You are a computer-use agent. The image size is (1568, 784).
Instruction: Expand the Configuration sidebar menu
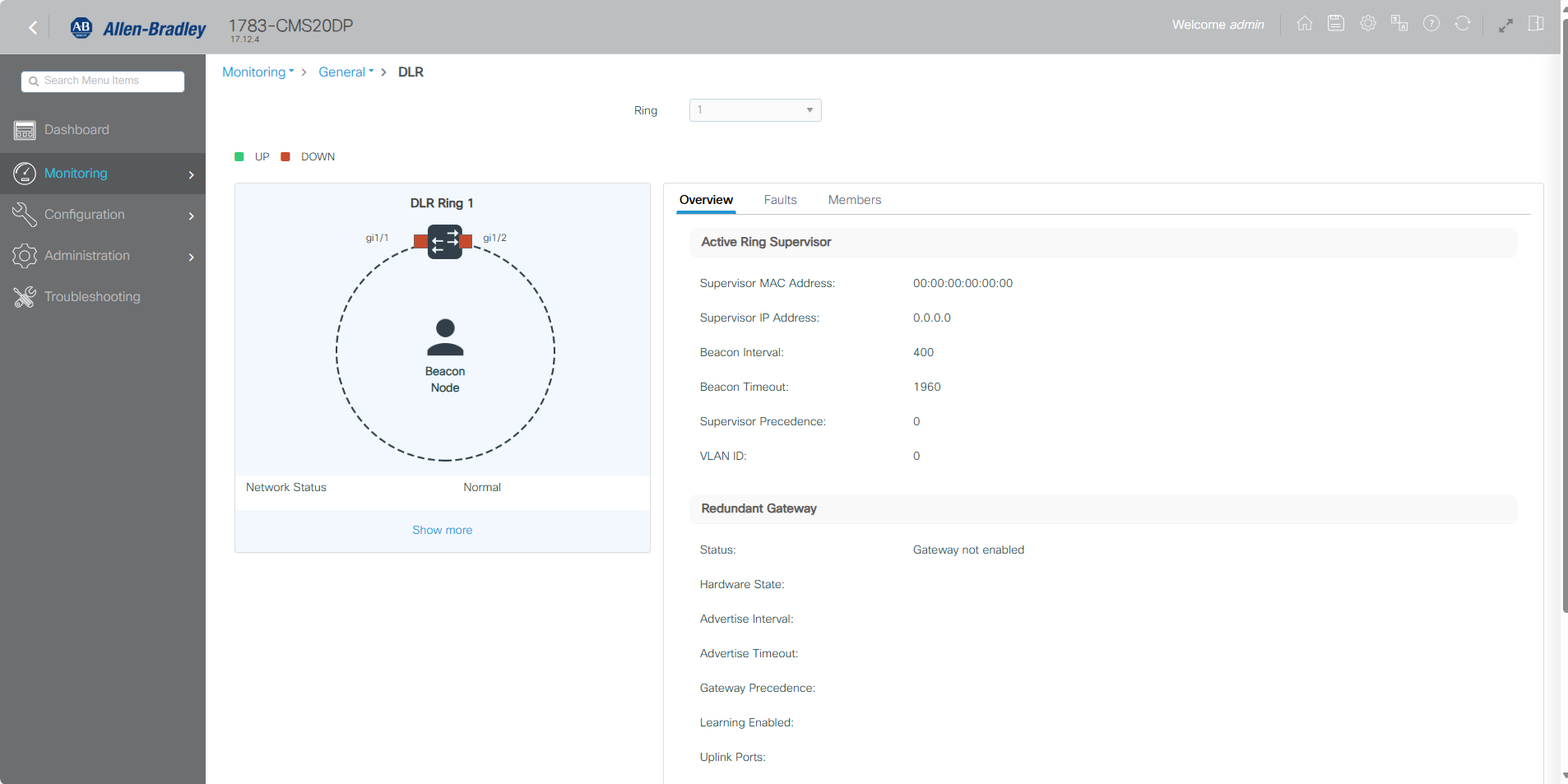(103, 215)
